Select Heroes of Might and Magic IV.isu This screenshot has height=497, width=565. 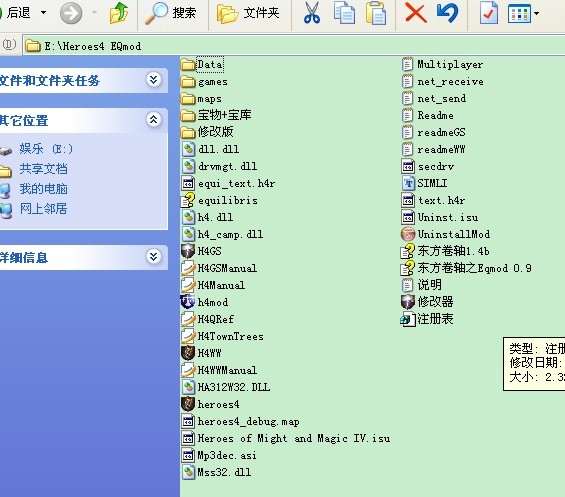click(286, 438)
